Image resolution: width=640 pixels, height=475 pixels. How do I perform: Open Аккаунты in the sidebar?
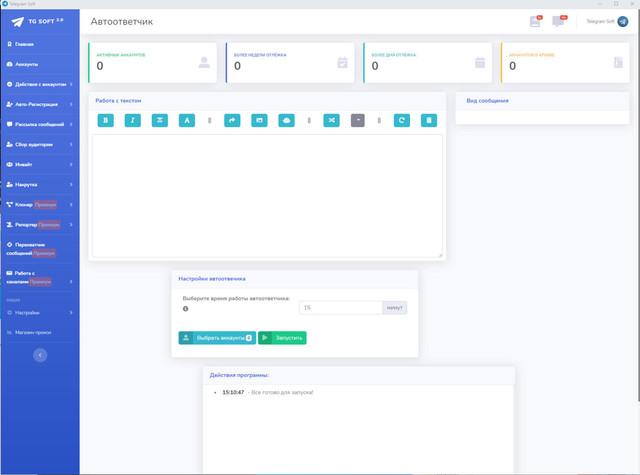click(40, 64)
